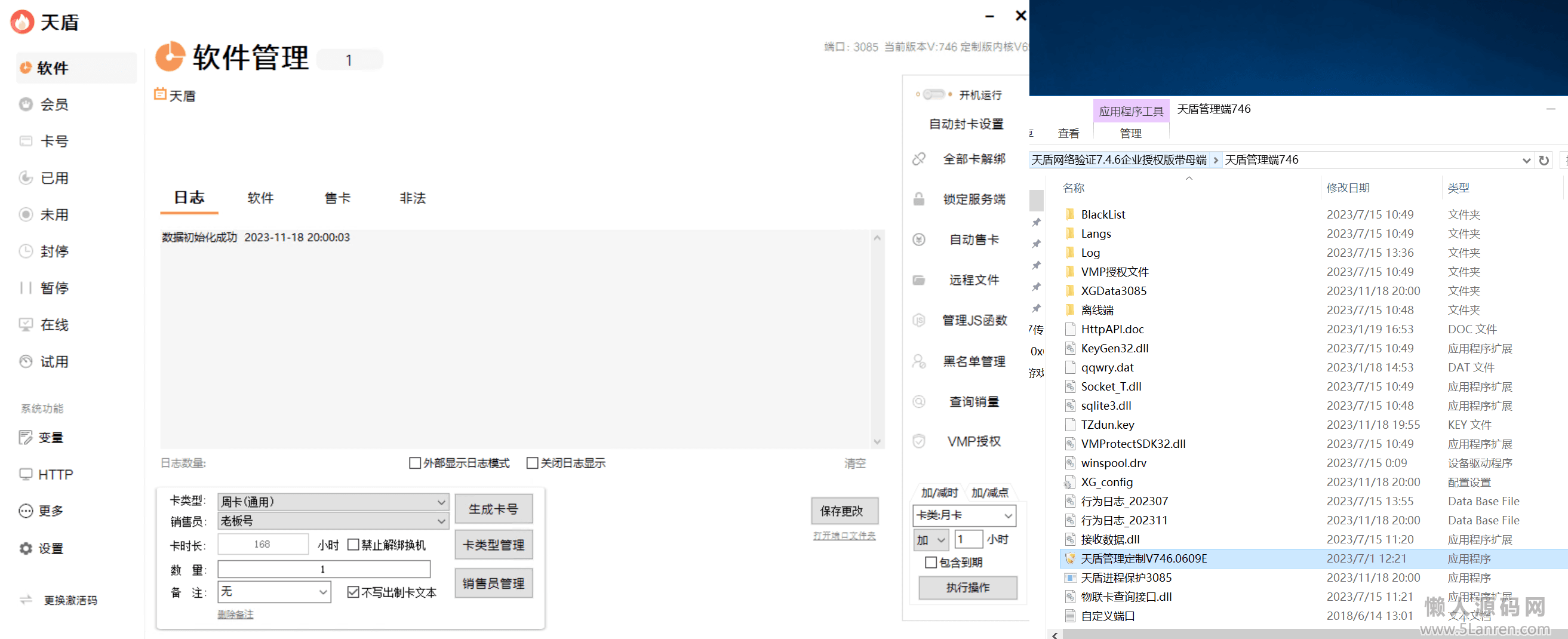1568x639 pixels.
Task: Open the 设置 gear icon
Action: [x=26, y=548]
